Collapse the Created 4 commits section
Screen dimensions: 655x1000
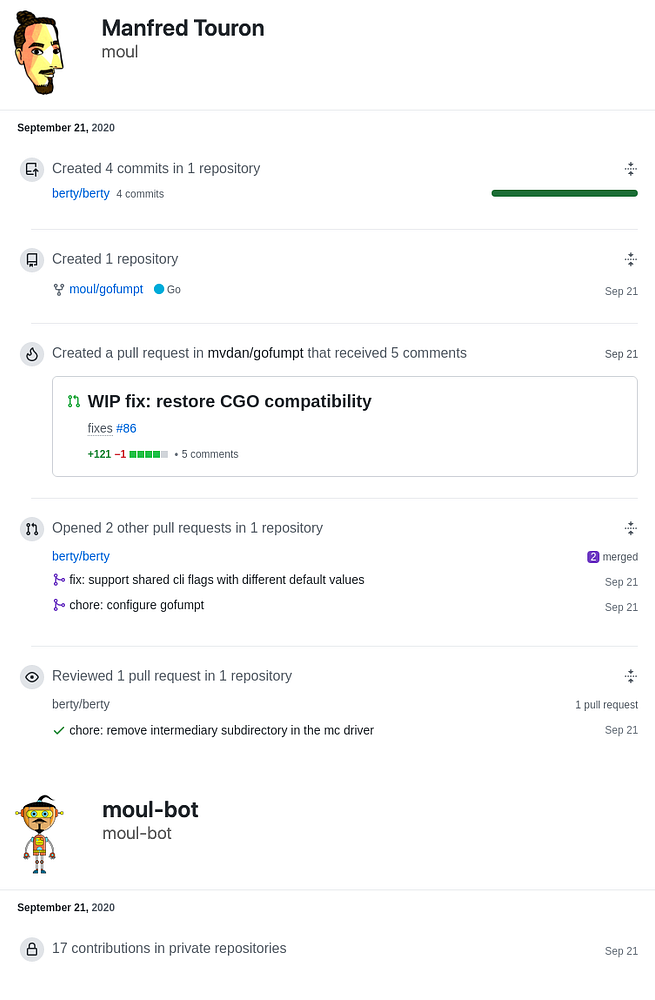(630, 169)
